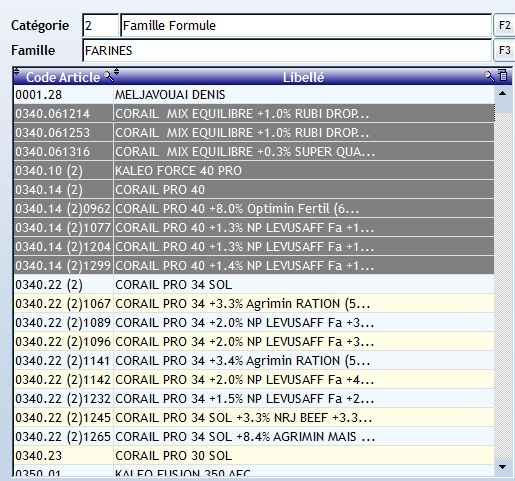Click the scrollbar down arrow

point(502,467)
